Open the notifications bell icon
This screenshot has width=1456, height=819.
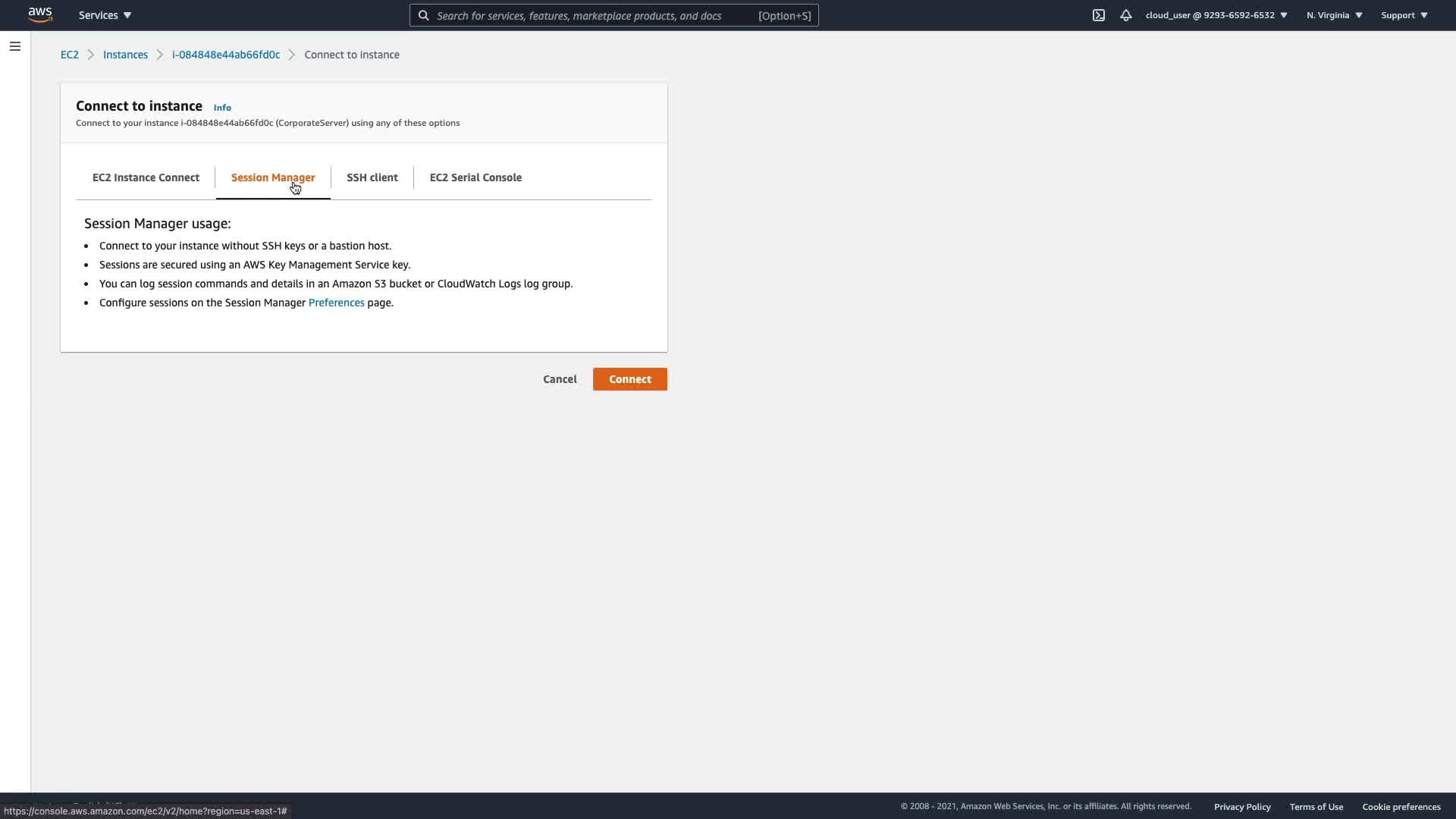pyautogui.click(x=1125, y=15)
